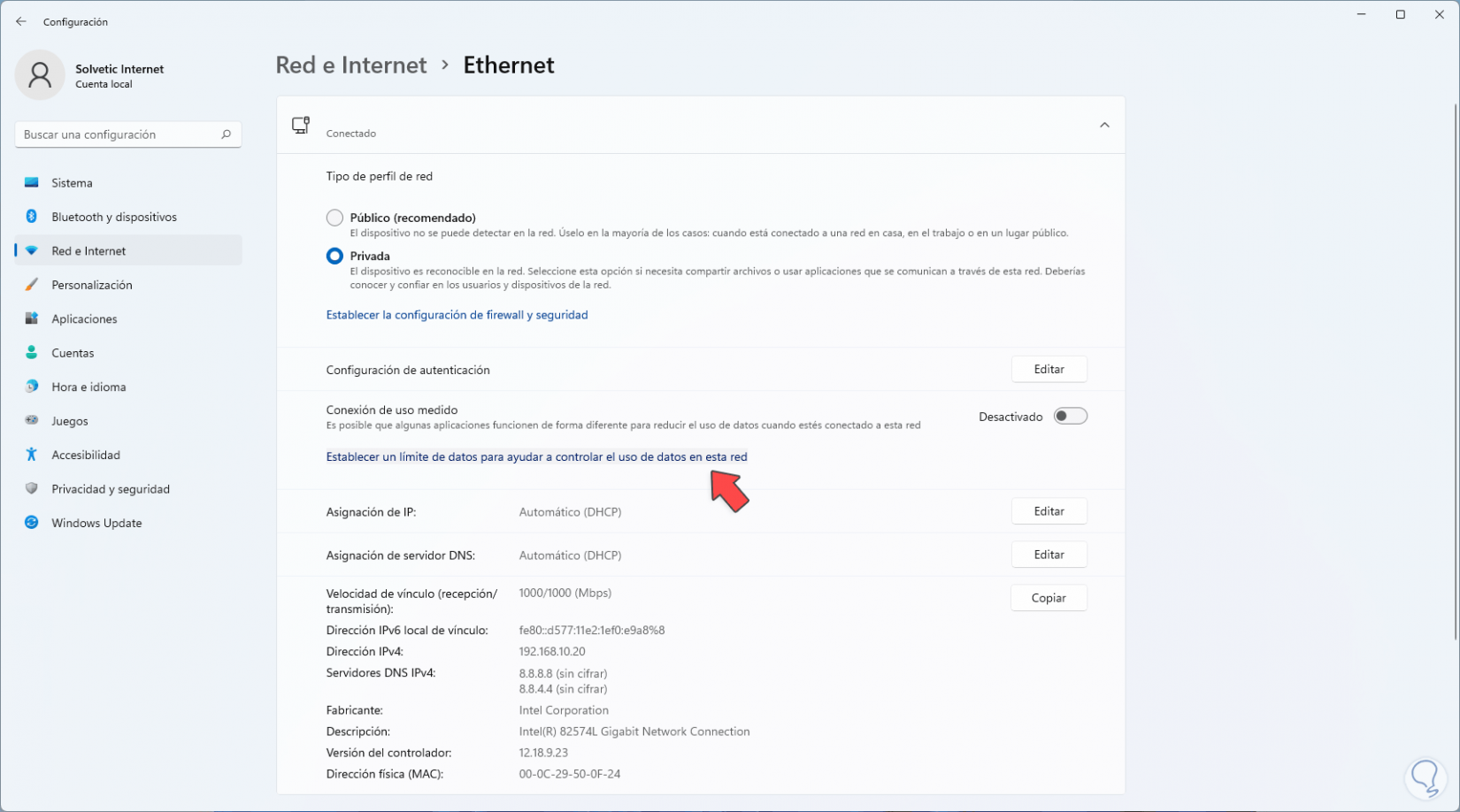The width and height of the screenshot is (1460, 812).
Task: Click the Personalización brush icon
Action: pos(32,285)
